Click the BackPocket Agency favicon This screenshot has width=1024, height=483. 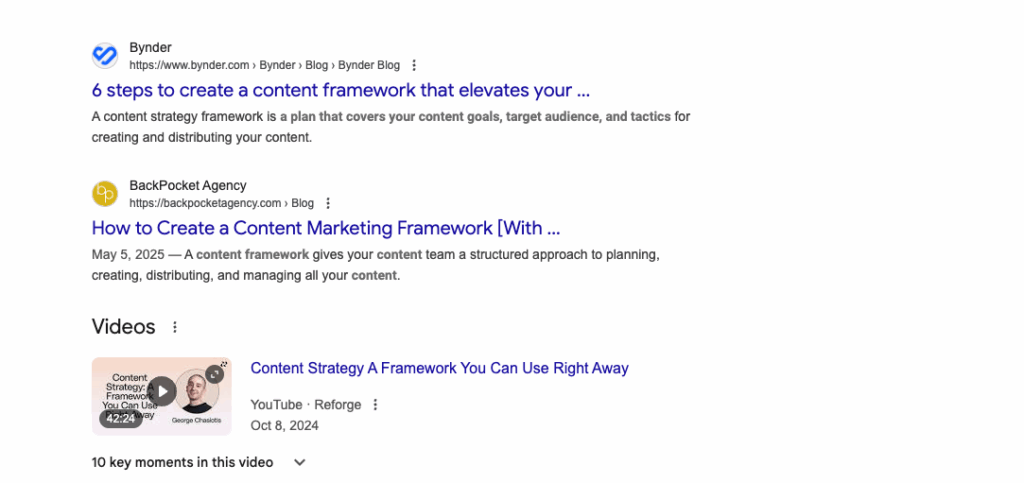[x=105, y=193]
